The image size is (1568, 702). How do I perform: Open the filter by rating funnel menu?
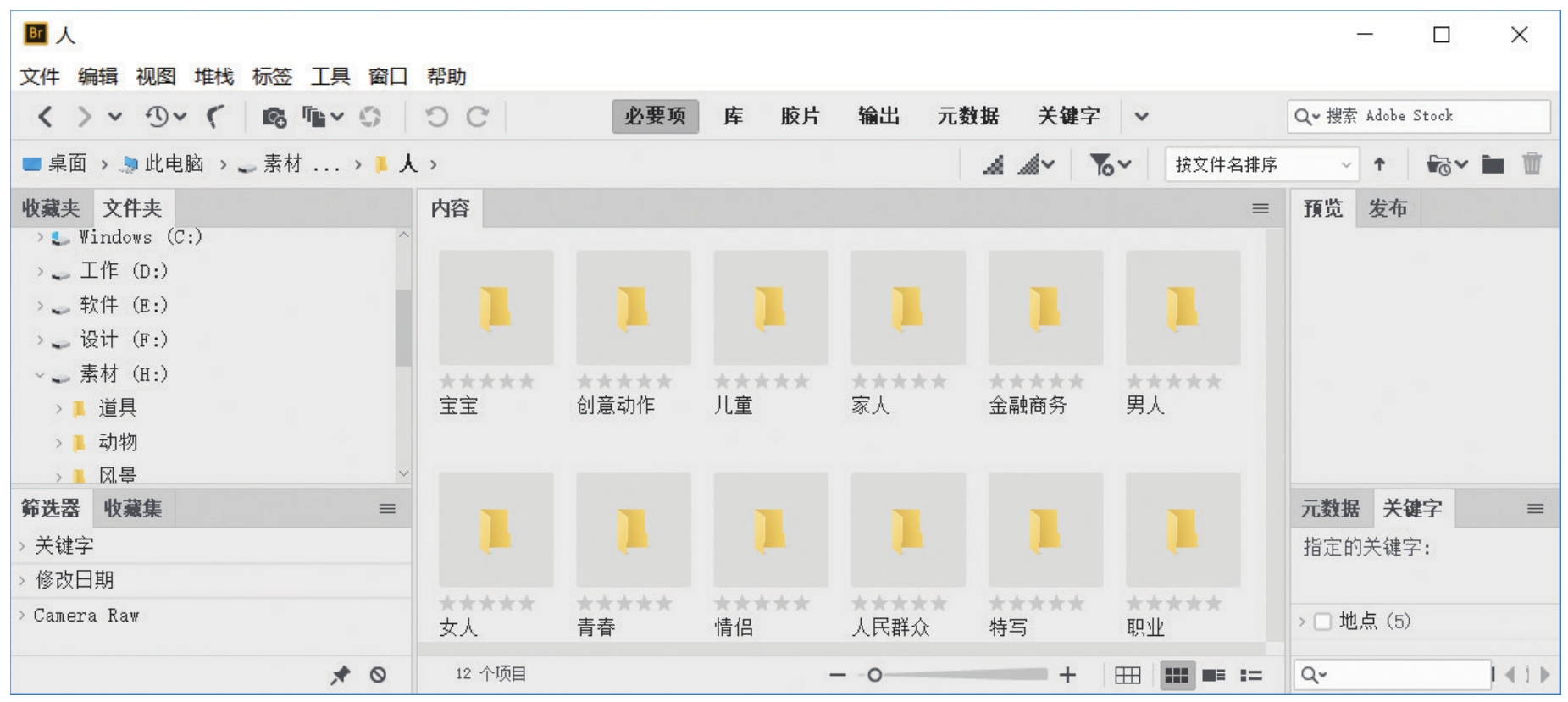coord(1110,164)
